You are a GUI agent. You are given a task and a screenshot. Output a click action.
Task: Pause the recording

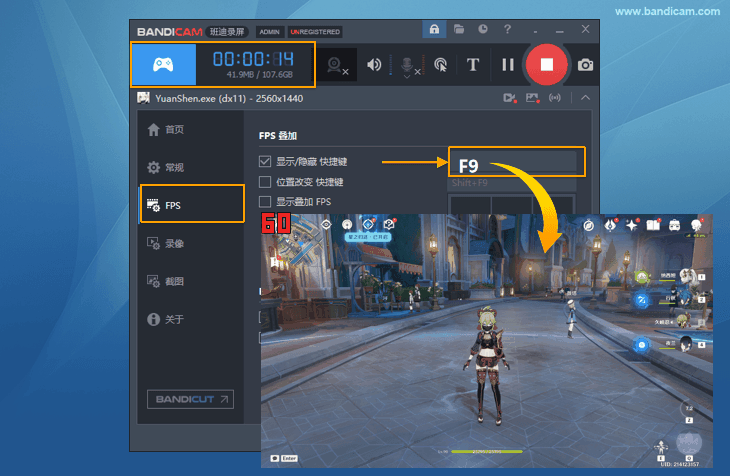[508, 65]
